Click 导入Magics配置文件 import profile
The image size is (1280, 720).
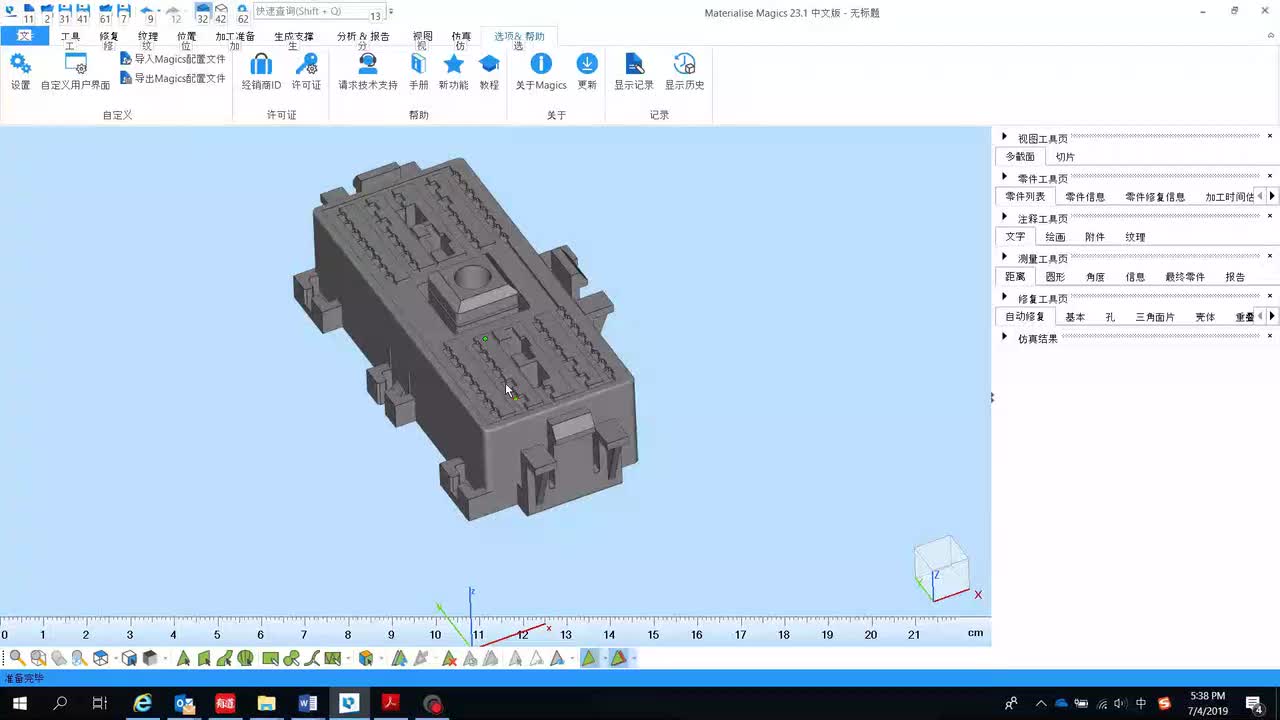[x=173, y=59]
